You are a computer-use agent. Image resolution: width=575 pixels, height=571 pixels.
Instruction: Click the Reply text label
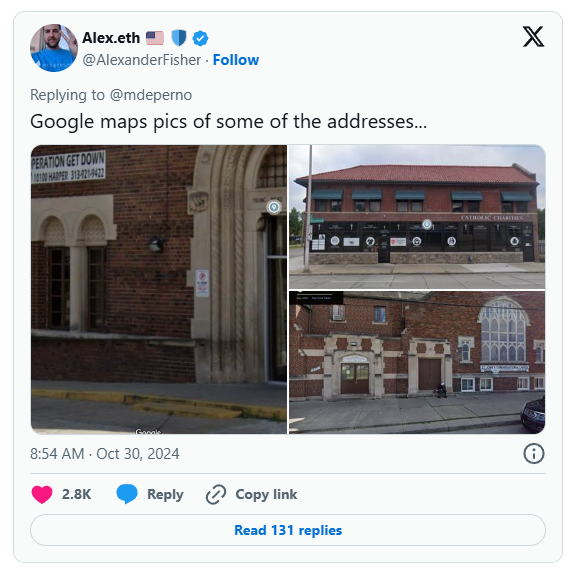[165, 494]
